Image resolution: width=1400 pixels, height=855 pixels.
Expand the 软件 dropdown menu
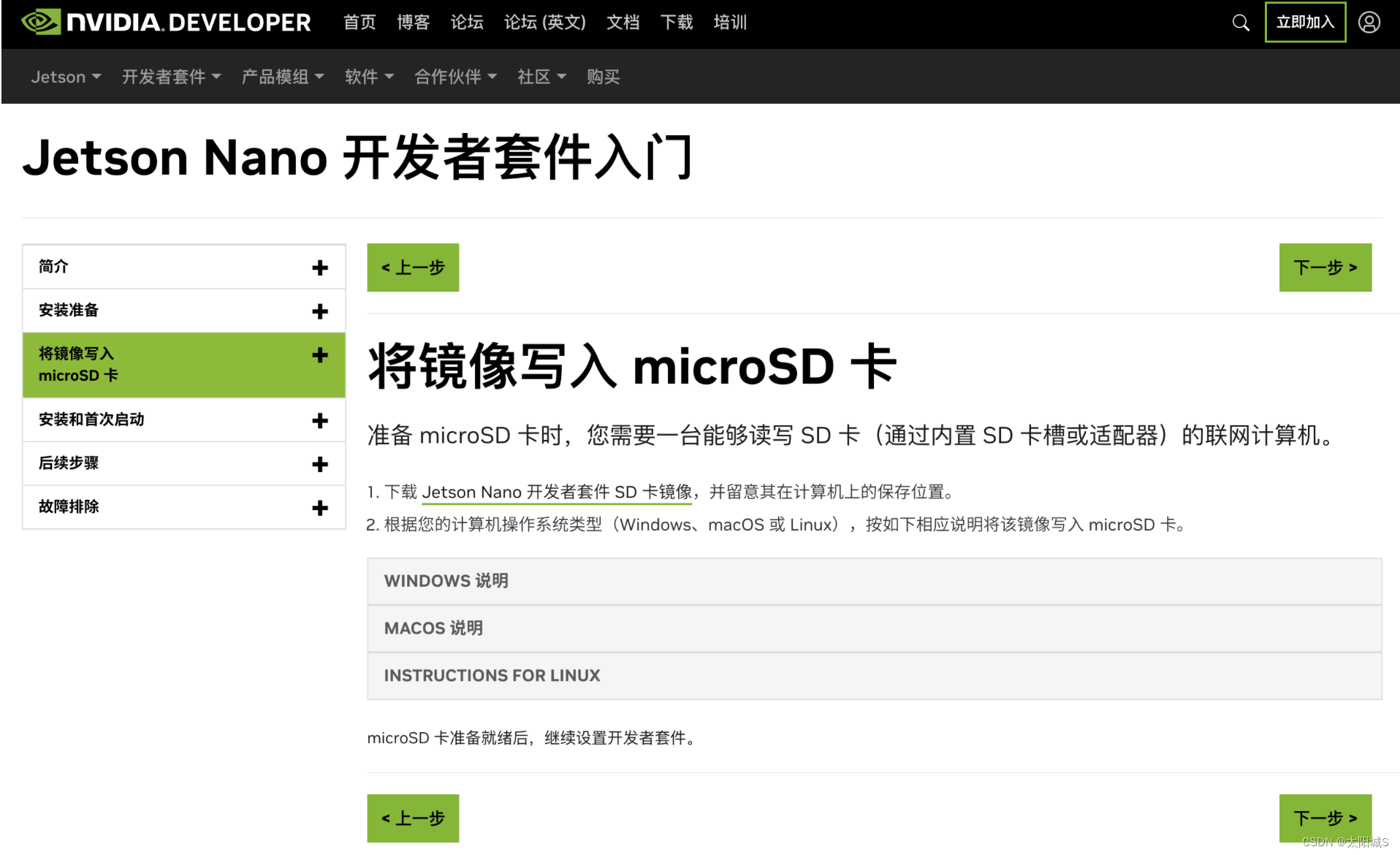(x=369, y=77)
